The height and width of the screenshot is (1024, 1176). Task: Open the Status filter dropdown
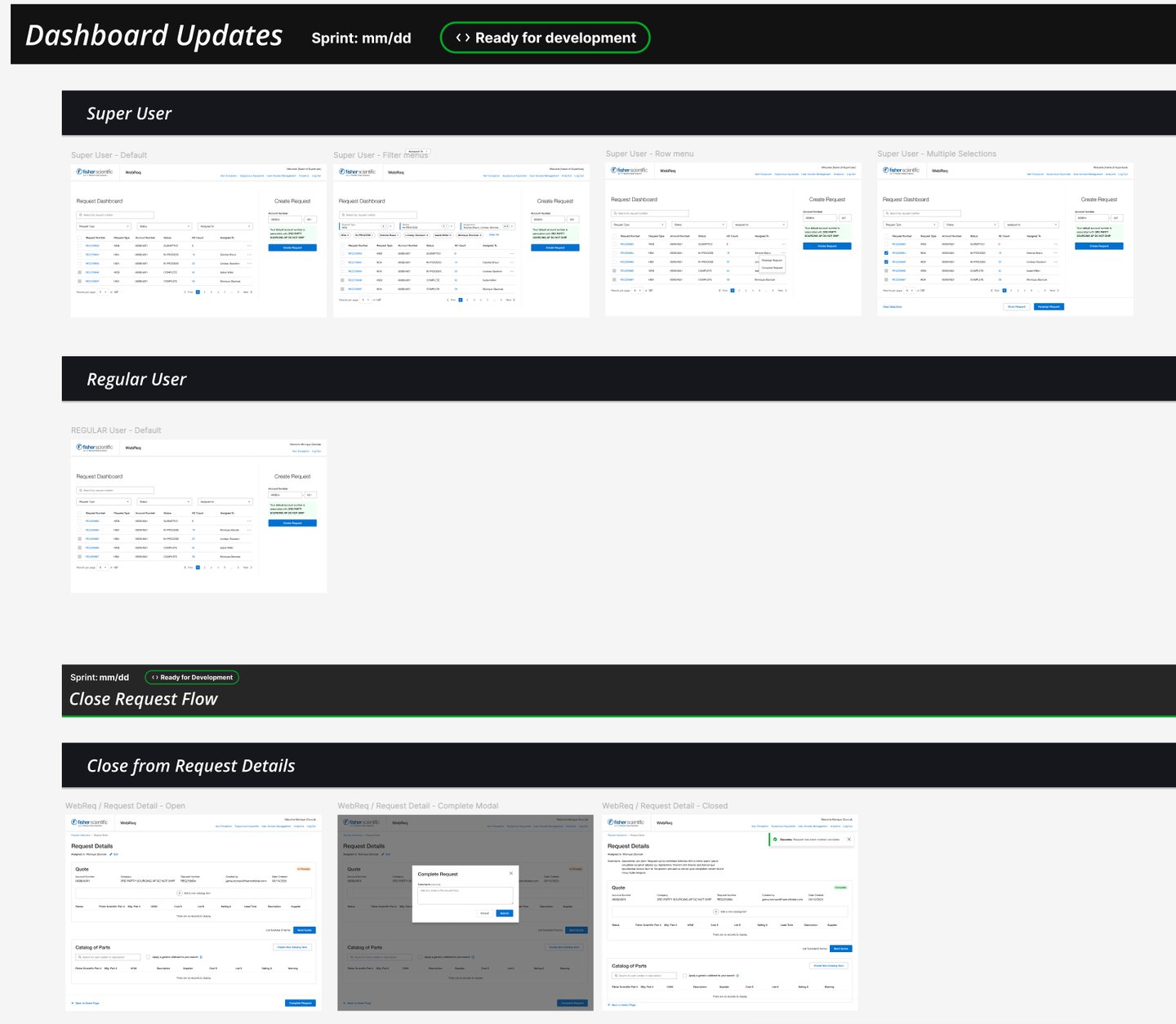[x=165, y=226]
